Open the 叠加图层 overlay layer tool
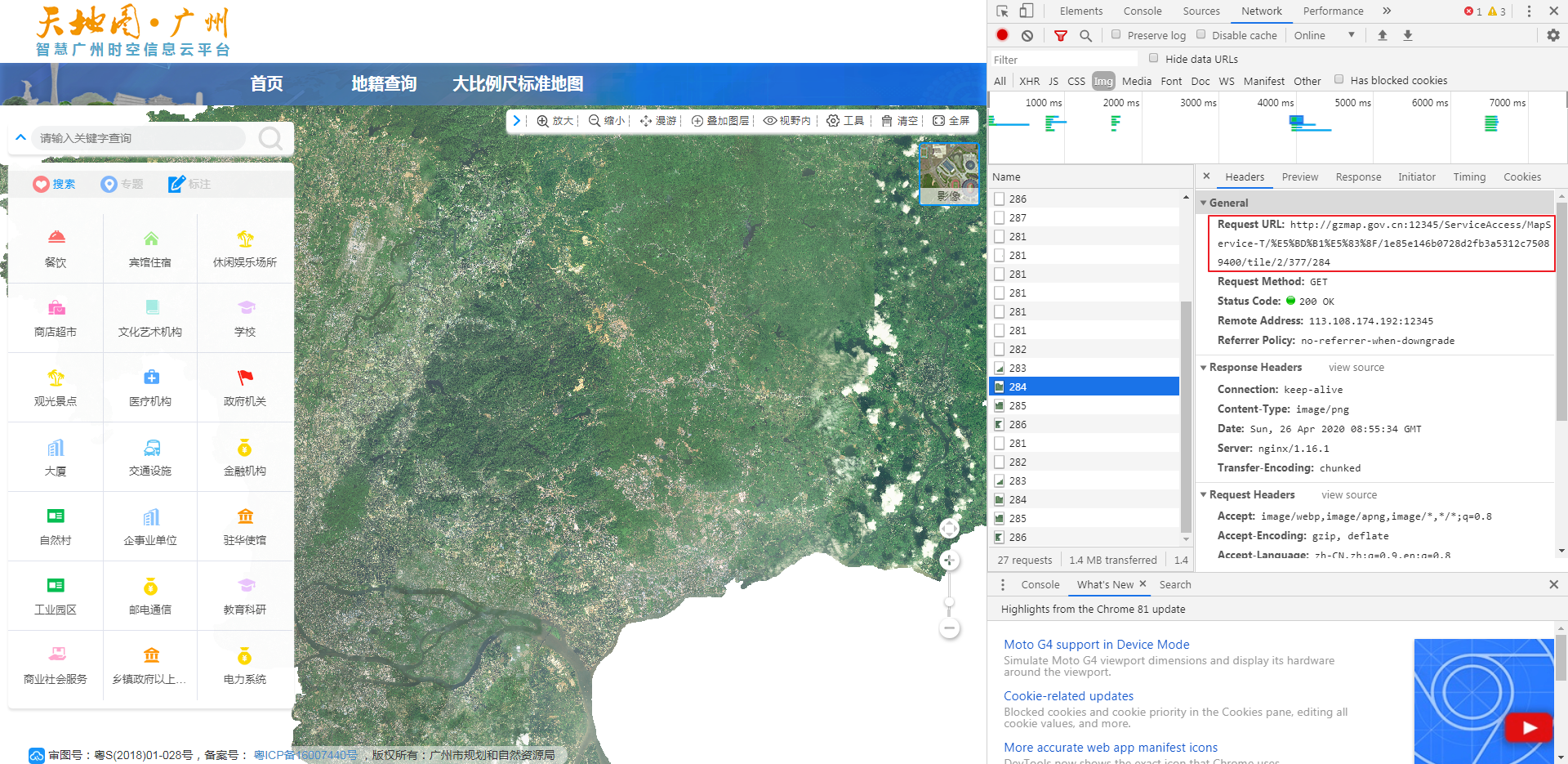Screen dimensions: 1568x764 tap(719, 121)
